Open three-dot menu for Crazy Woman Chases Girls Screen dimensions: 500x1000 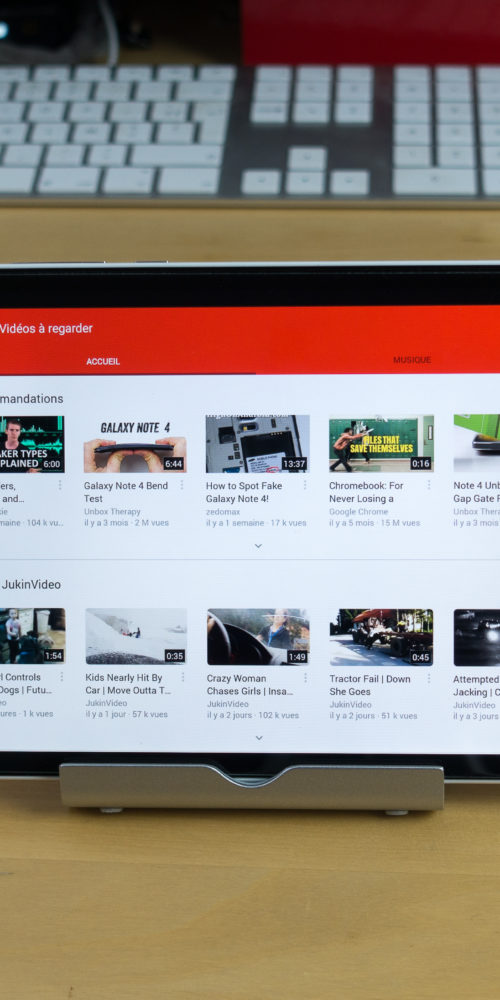[305, 678]
